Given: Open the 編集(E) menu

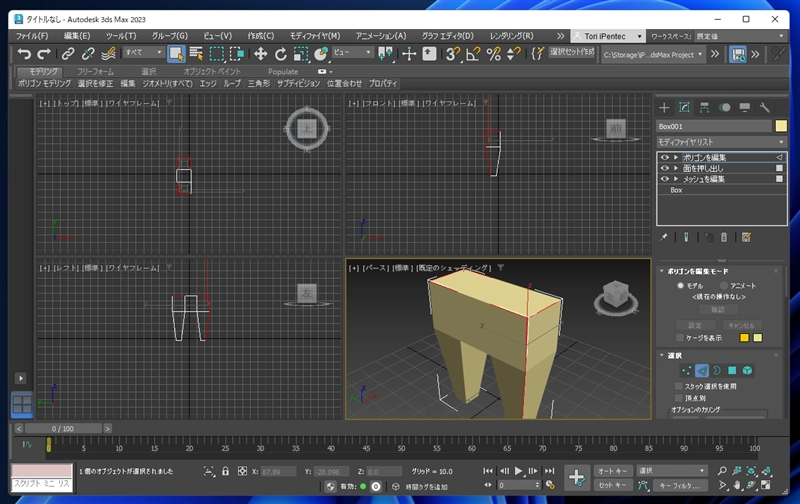Looking at the screenshot, I should coord(77,36).
